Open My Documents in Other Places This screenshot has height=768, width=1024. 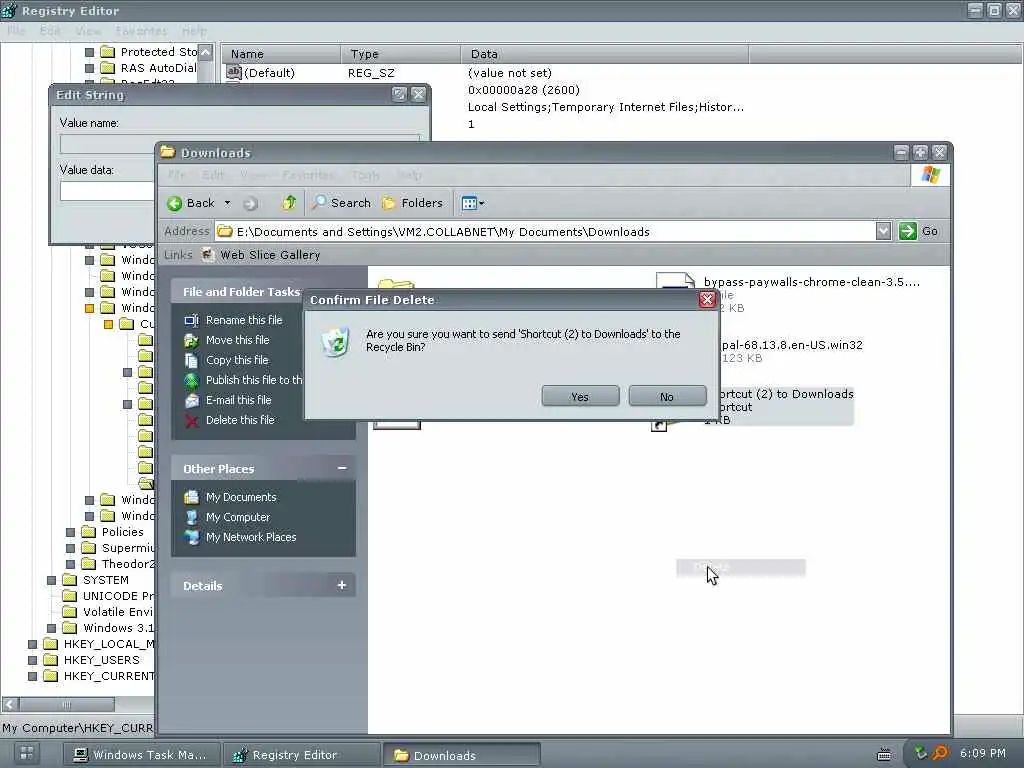[x=241, y=497]
